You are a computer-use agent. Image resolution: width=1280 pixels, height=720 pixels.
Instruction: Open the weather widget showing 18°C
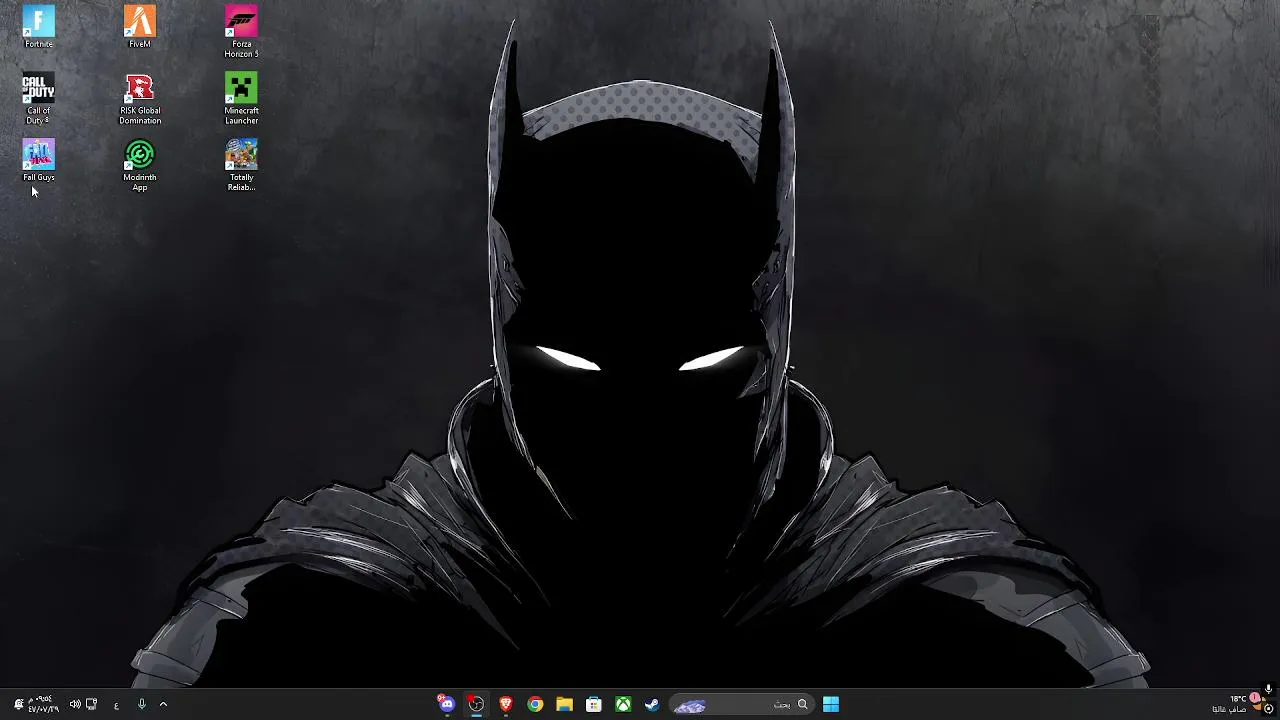pos(1239,704)
